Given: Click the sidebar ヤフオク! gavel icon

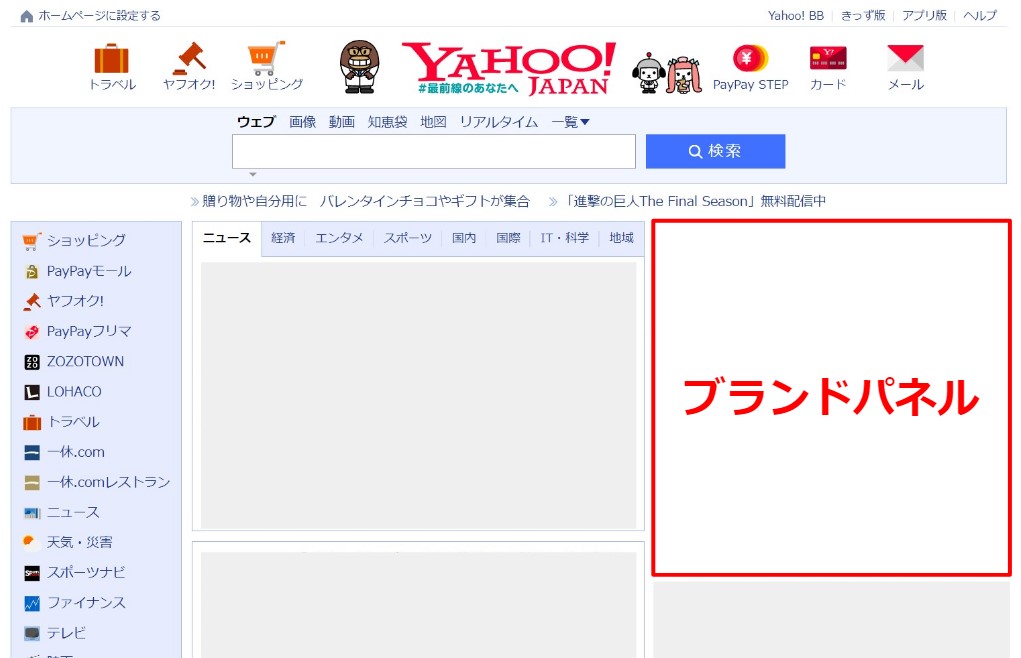Looking at the screenshot, I should coord(32,301).
